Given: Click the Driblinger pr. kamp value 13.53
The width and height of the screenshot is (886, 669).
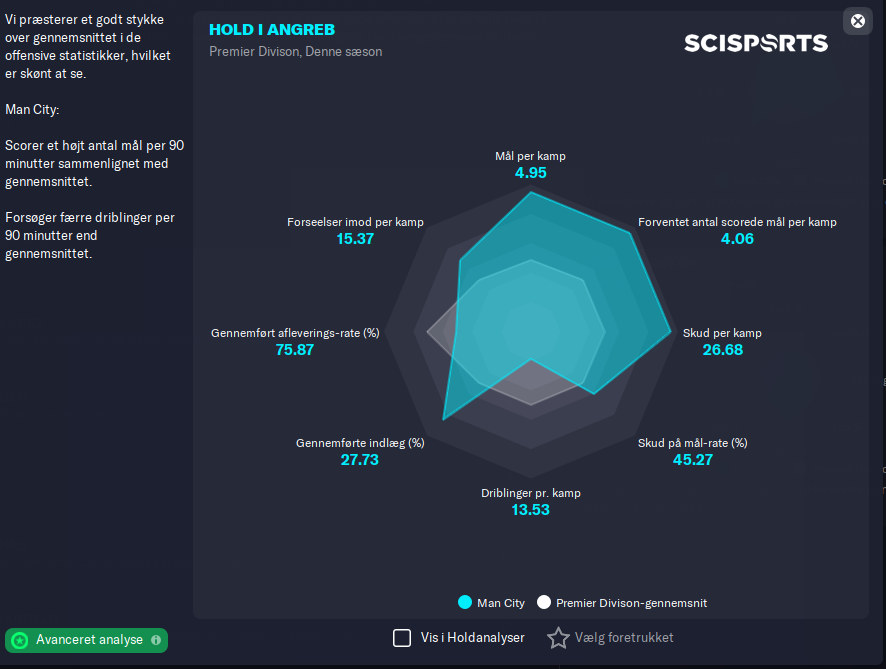Looking at the screenshot, I should (x=531, y=510).
